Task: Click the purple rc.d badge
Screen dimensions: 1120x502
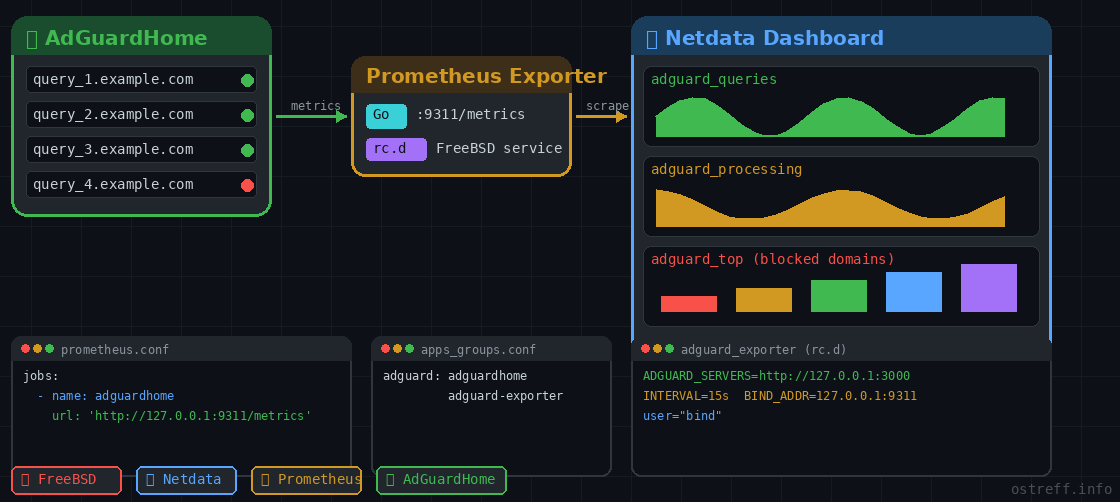Action: tap(396, 149)
